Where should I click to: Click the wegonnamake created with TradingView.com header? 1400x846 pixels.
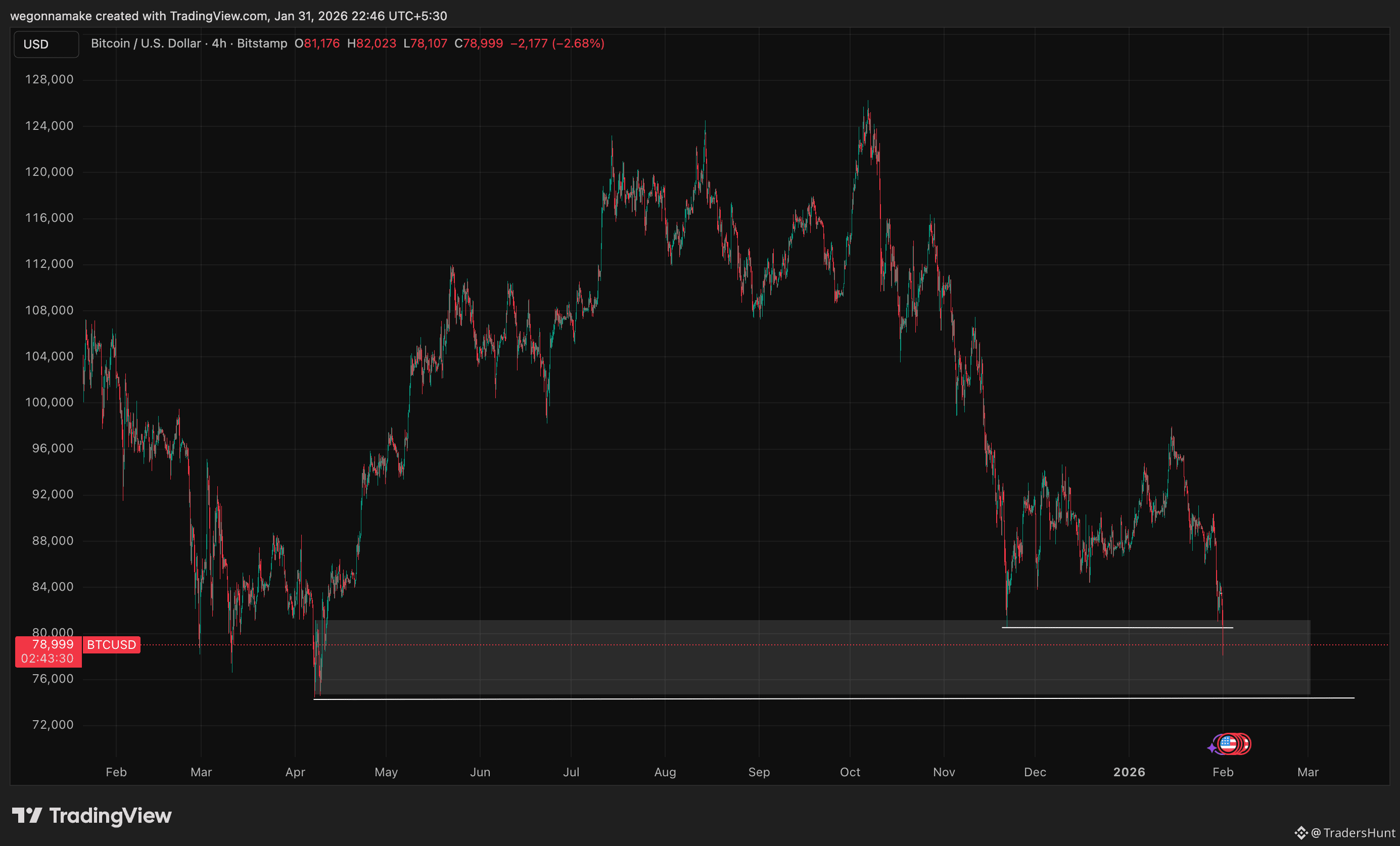pyautogui.click(x=228, y=16)
